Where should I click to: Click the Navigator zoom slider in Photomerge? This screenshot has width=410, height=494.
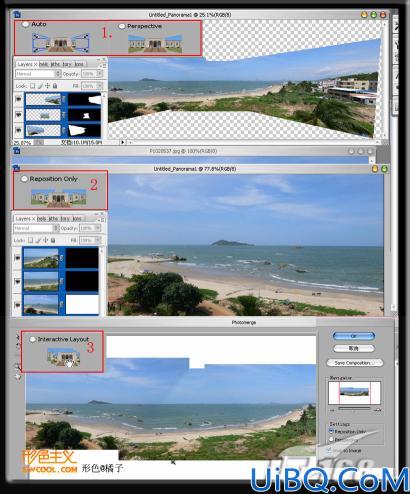[354, 408]
